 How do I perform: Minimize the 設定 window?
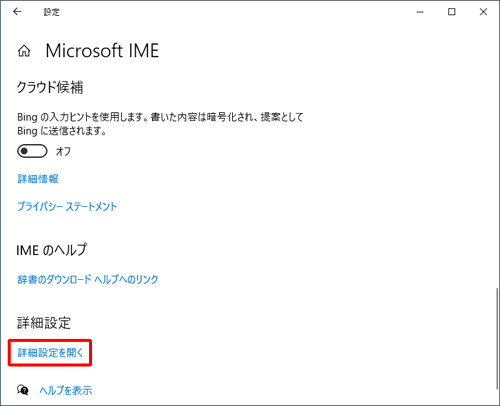pyautogui.click(x=420, y=12)
